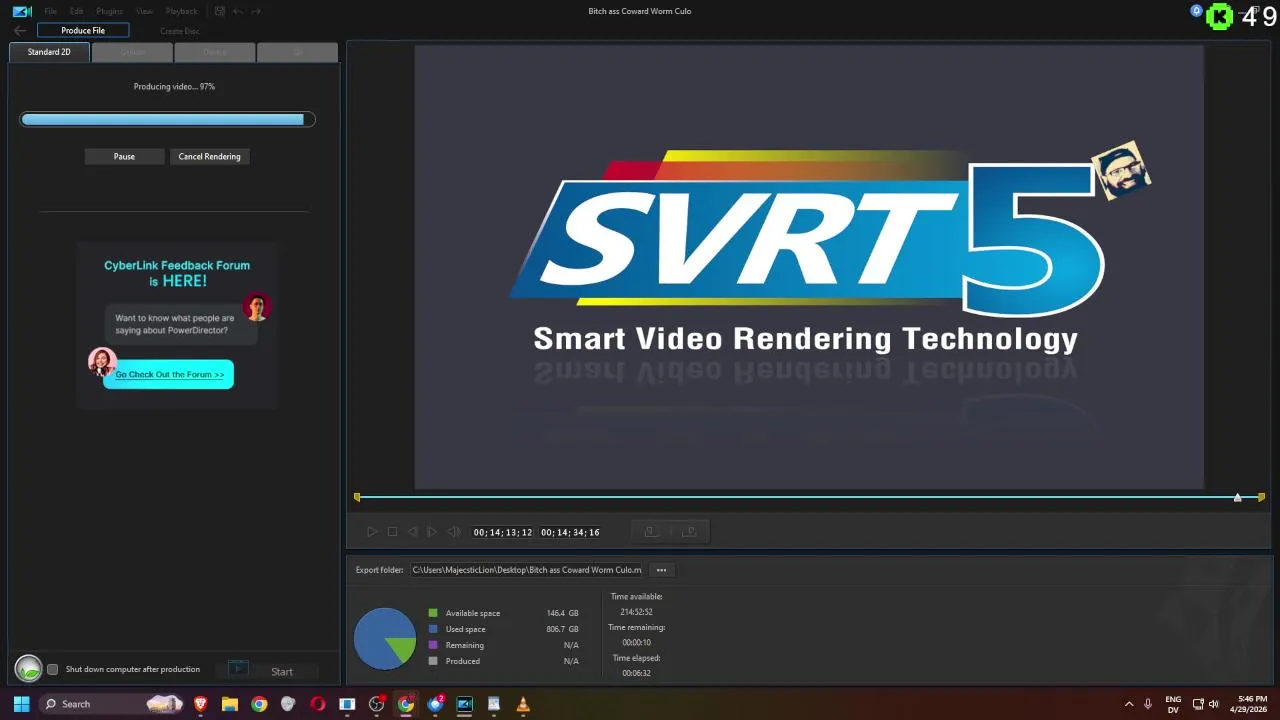Open Google Chrome from taskbar
1280x720 pixels.
(259, 704)
